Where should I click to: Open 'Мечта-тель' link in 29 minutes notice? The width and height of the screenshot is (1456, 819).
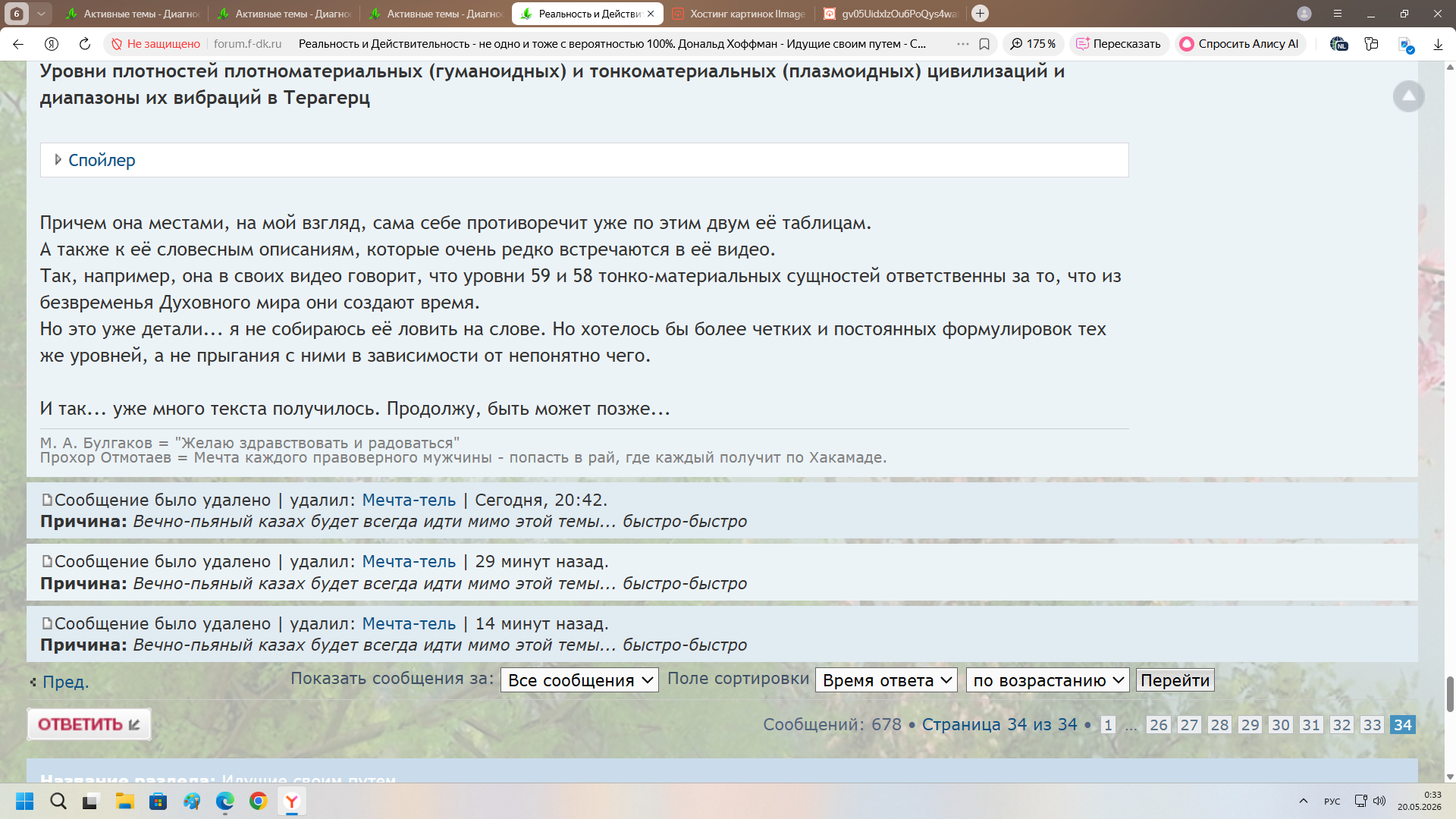pos(409,562)
